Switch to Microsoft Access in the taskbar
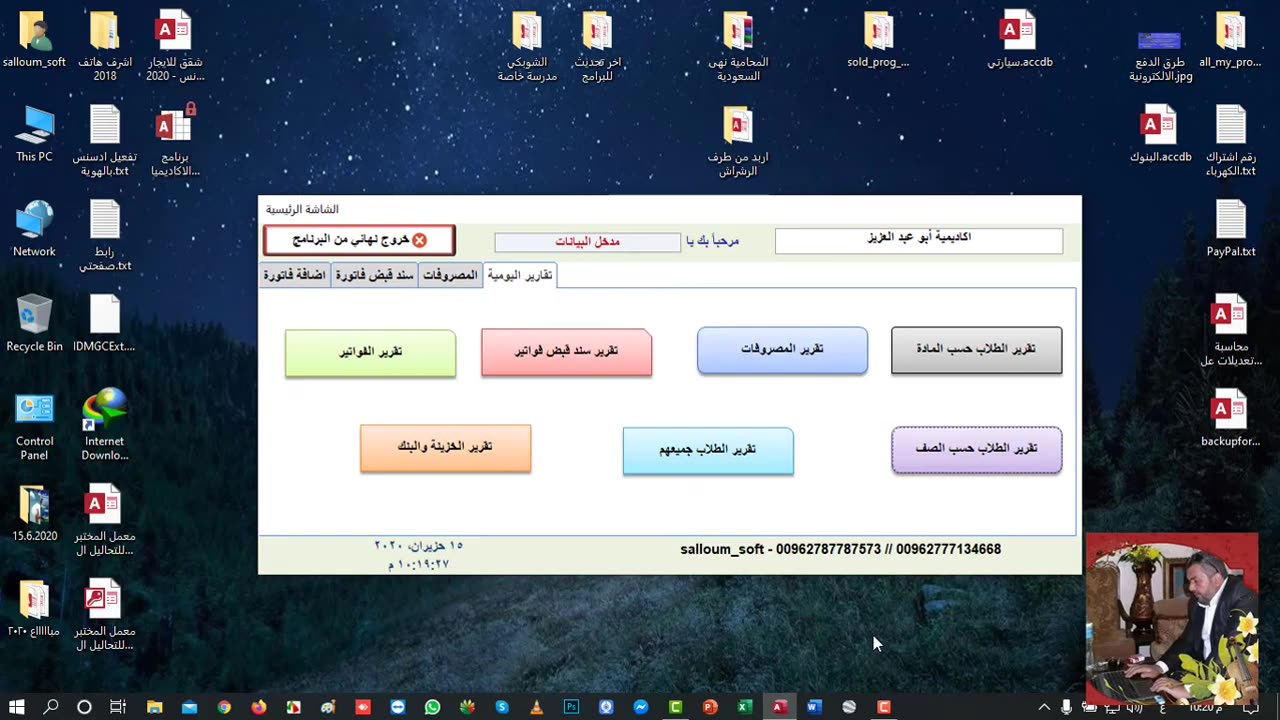 [779, 707]
